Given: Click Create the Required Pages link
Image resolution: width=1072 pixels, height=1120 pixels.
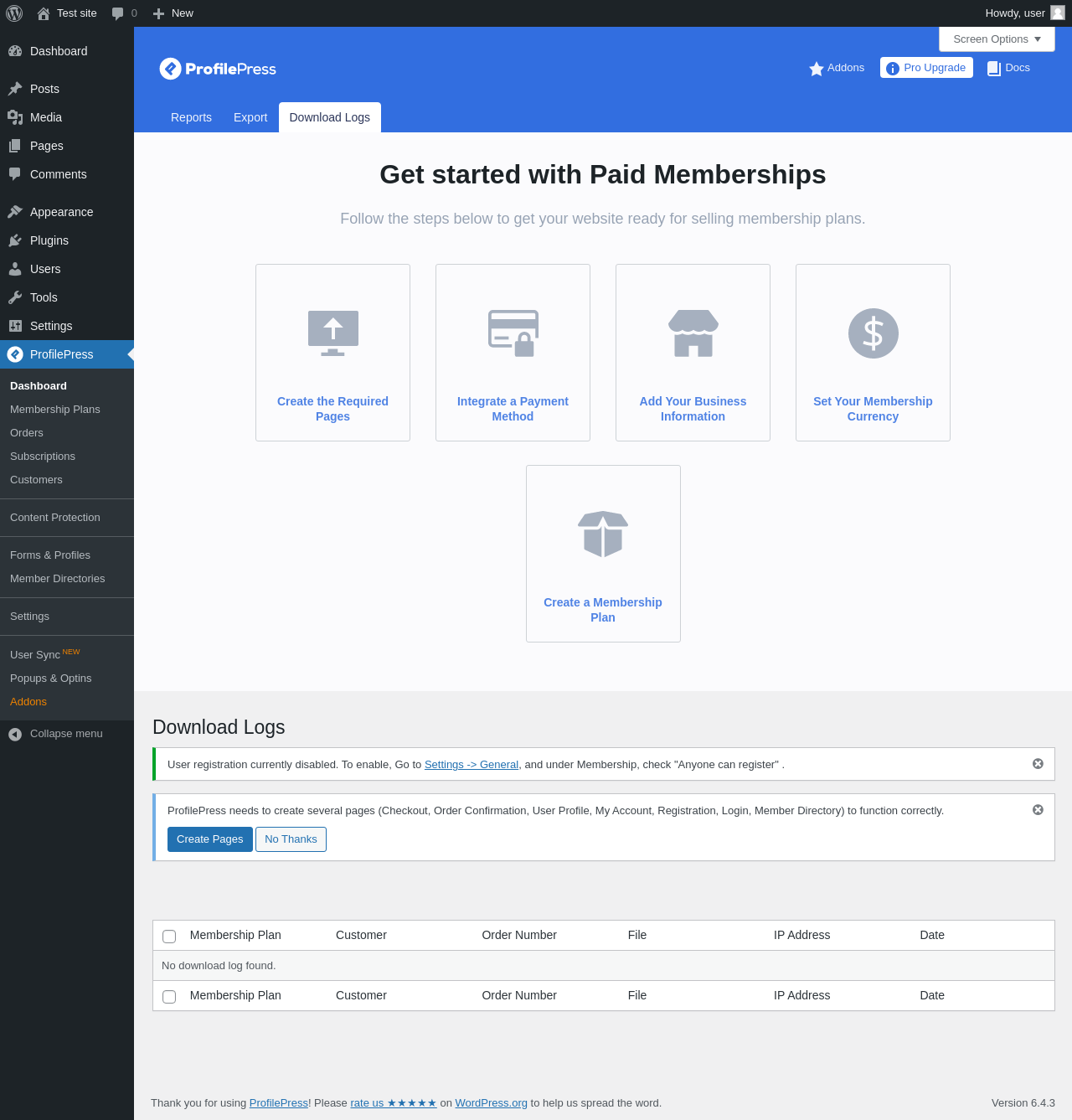Looking at the screenshot, I should 332,409.
